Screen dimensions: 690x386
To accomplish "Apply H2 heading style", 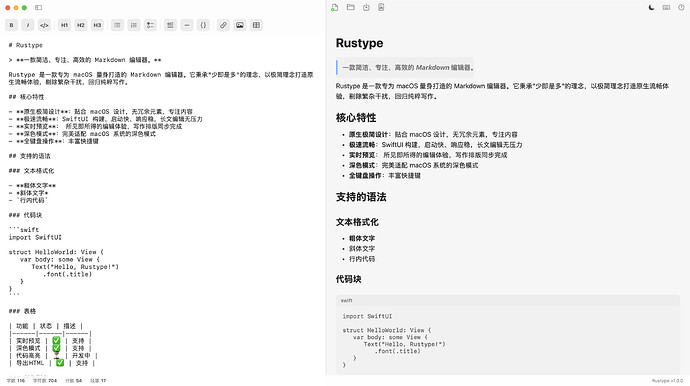I will pyautogui.click(x=81, y=25).
